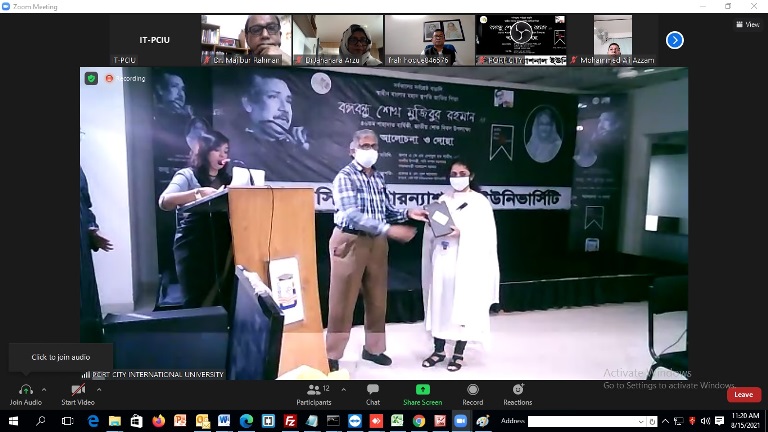Open File Explorer from the taskbar
Viewport: 768px width, 432px height.
pyautogui.click(x=115, y=421)
